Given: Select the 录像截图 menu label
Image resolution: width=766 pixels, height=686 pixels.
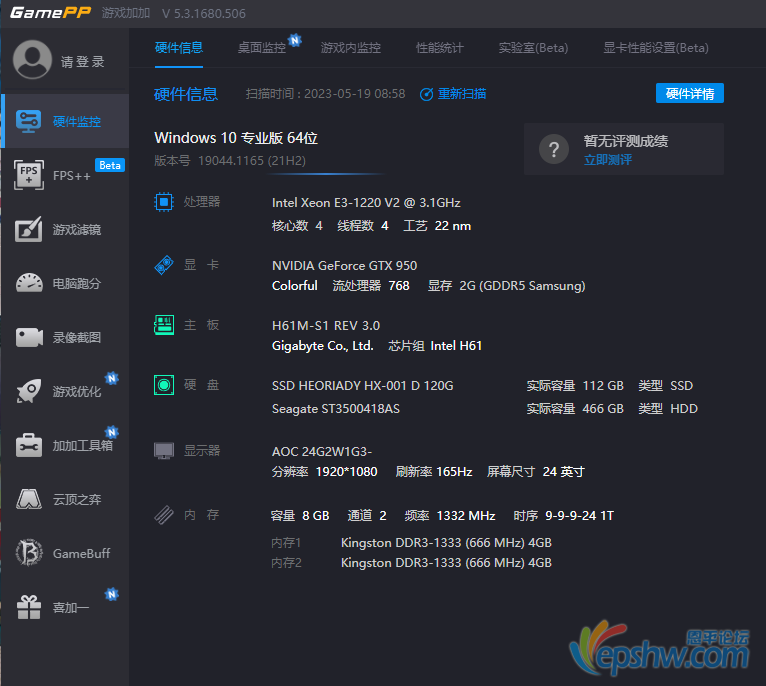Looking at the screenshot, I should [77, 338].
